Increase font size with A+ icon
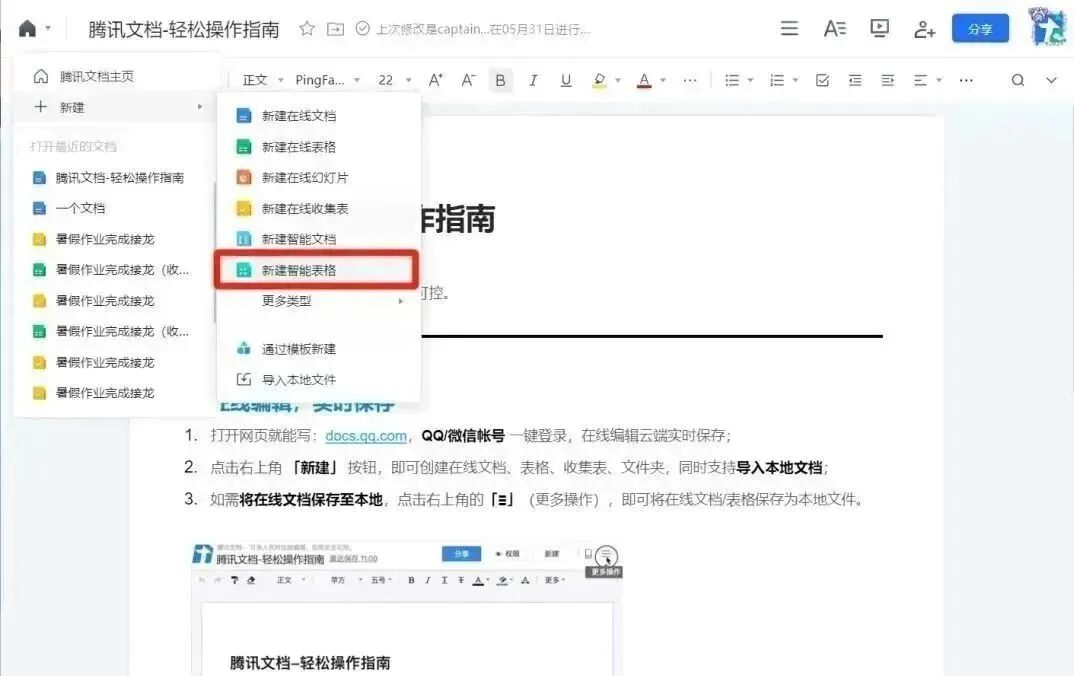 (436, 80)
